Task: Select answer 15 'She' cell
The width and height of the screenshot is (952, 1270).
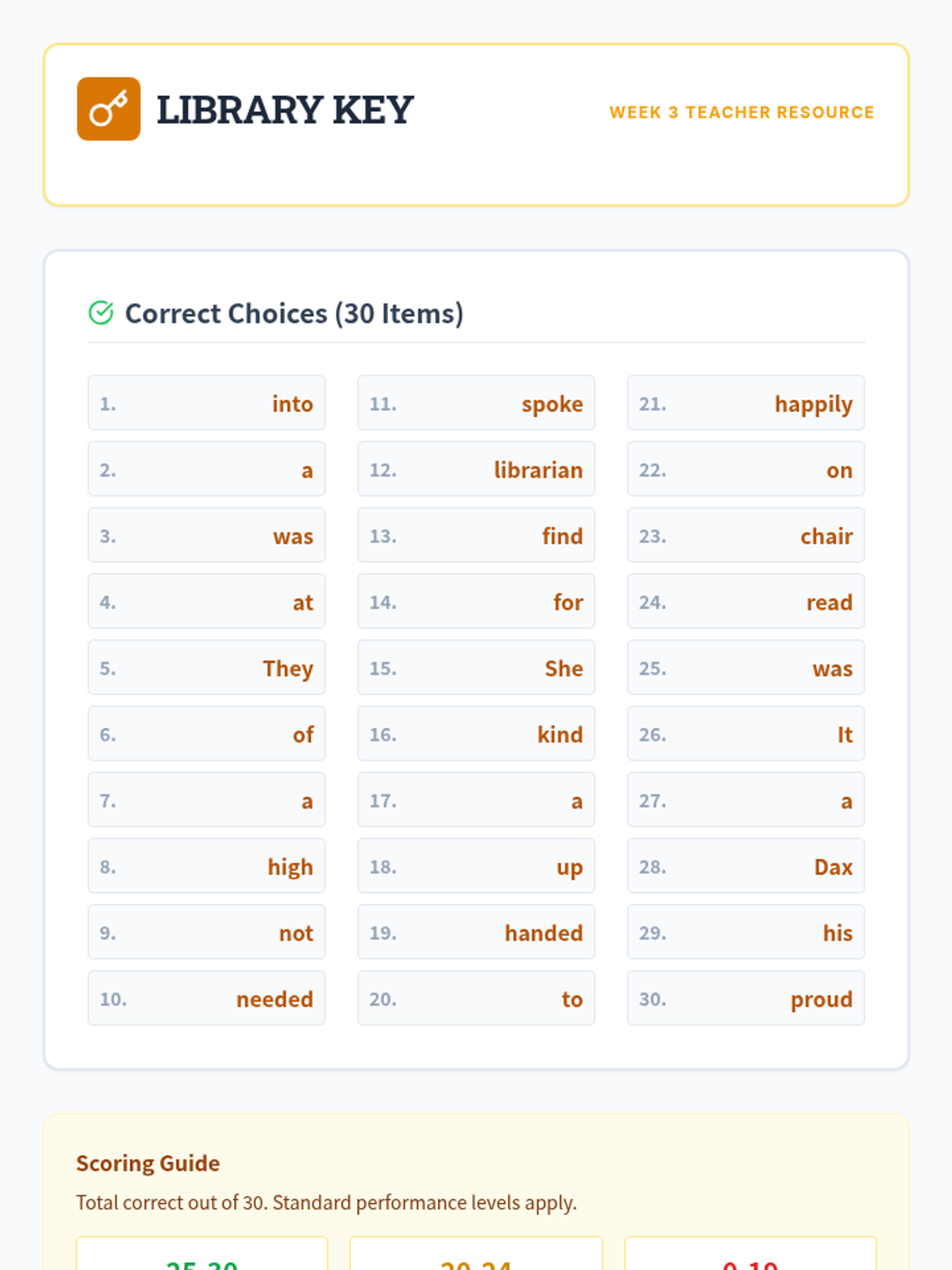Action: pos(476,668)
